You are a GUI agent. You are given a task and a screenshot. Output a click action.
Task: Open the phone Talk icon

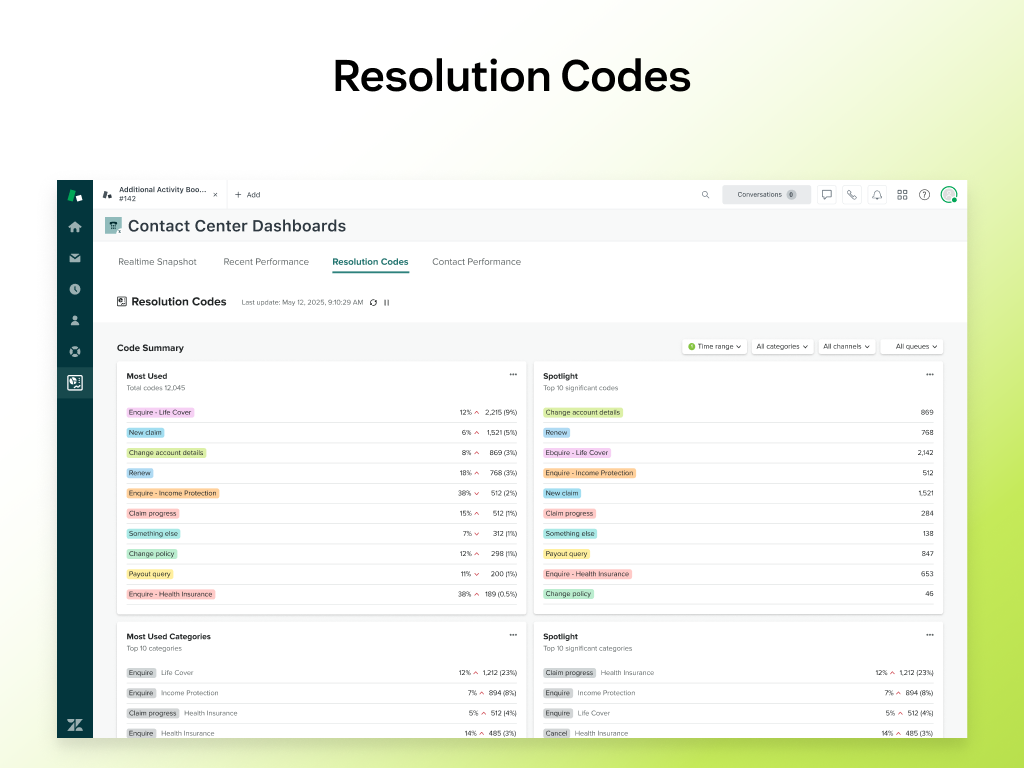851,195
